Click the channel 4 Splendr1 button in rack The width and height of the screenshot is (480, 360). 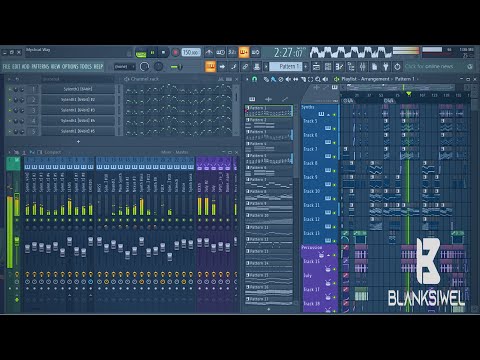(78, 121)
